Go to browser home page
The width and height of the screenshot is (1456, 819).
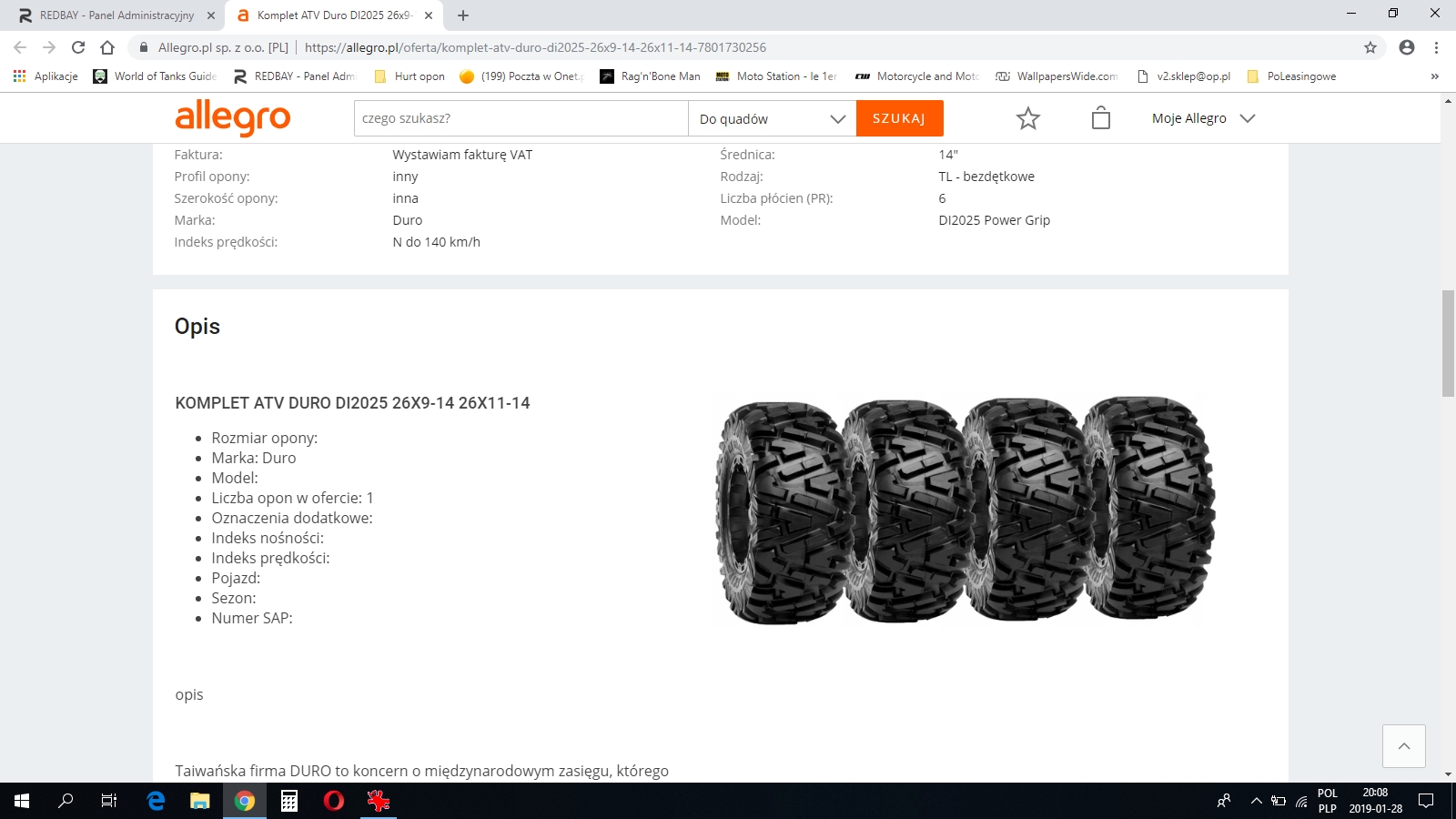[107, 47]
